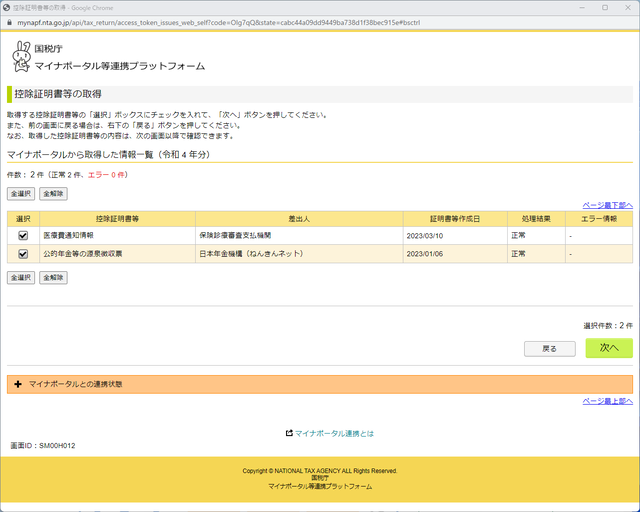Click the 証明書等作成日 column header
The image size is (640, 512).
tap(455, 219)
